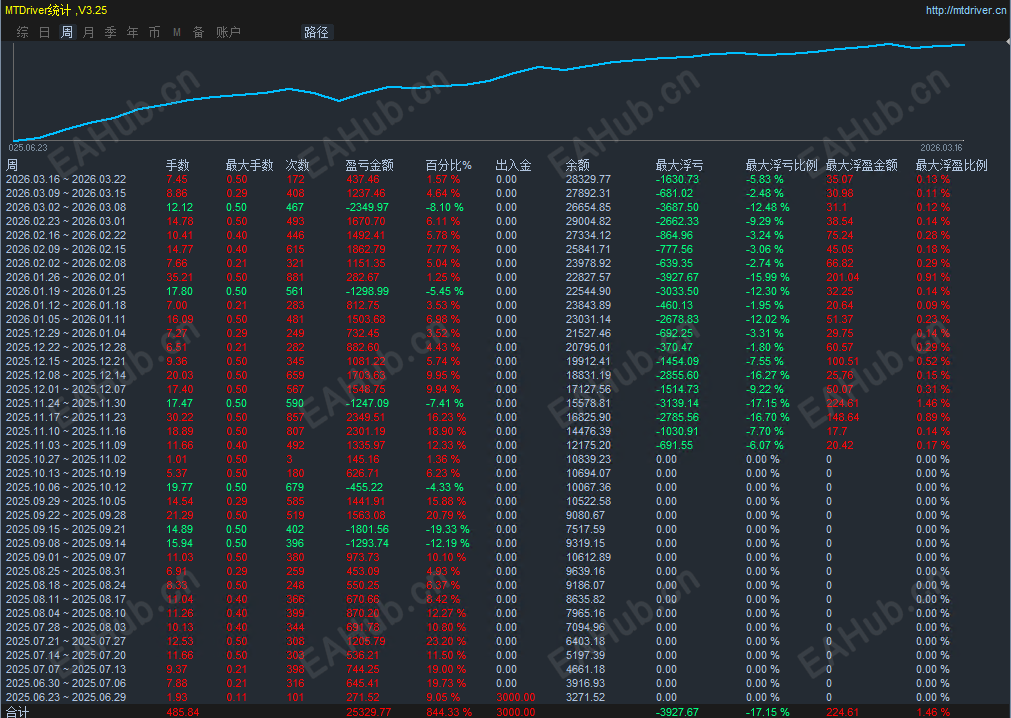Switch to the 综 summary tab
Viewport: 1011px width, 718px height.
tap(22, 32)
